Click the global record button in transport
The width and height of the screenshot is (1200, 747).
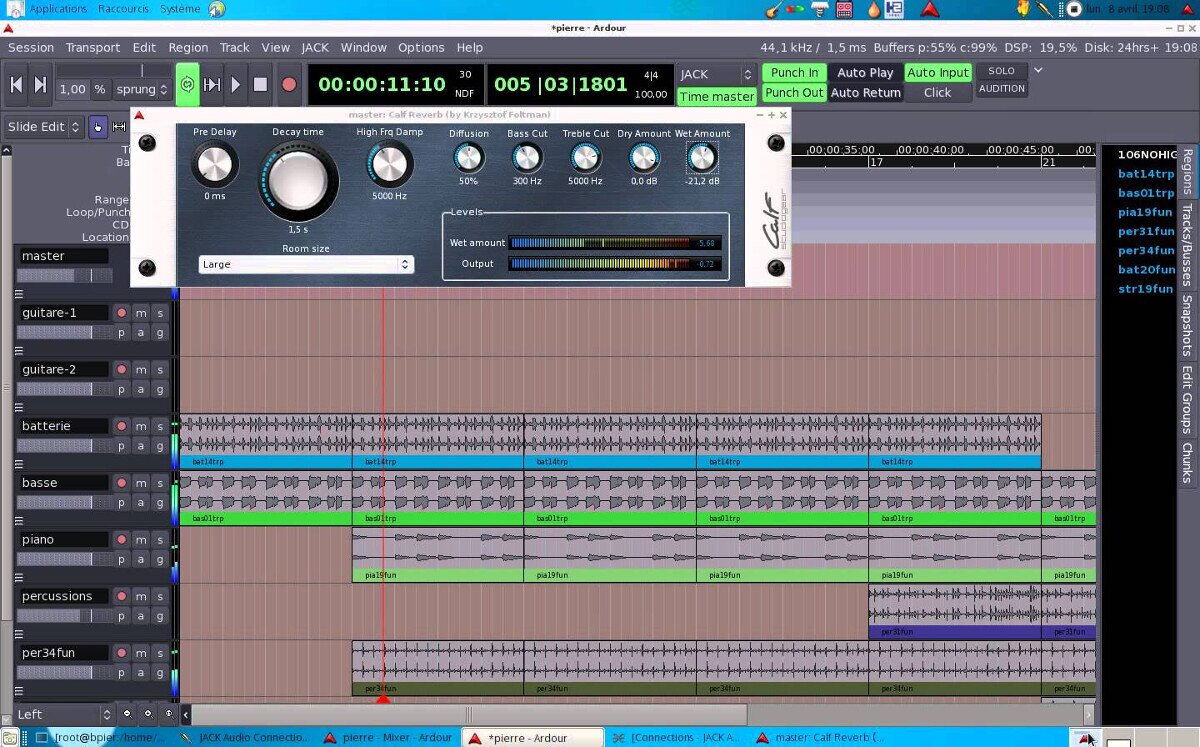pos(289,85)
